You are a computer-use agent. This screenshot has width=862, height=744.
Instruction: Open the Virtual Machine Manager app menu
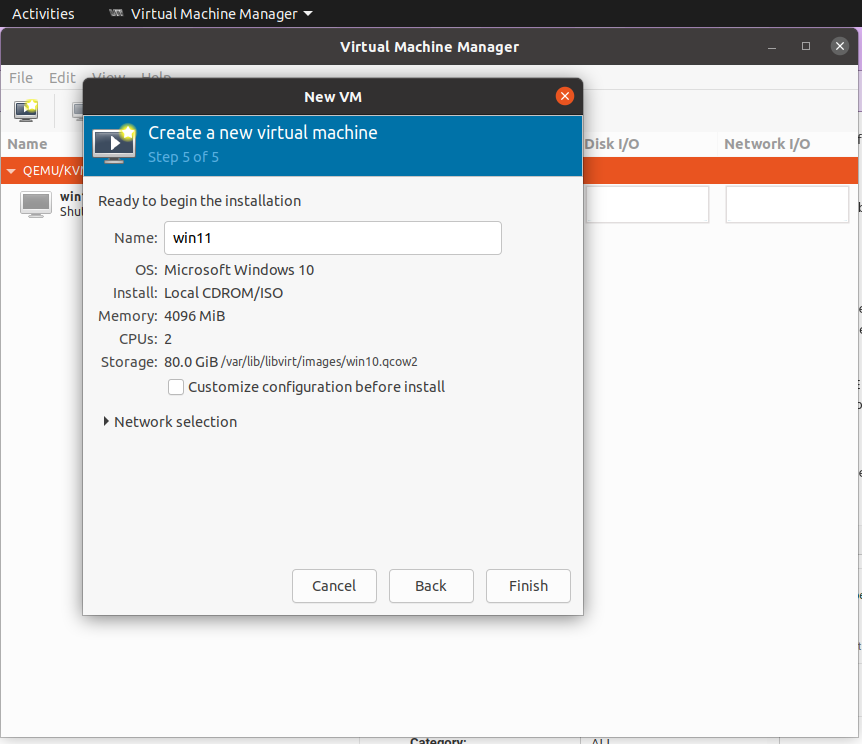213,14
